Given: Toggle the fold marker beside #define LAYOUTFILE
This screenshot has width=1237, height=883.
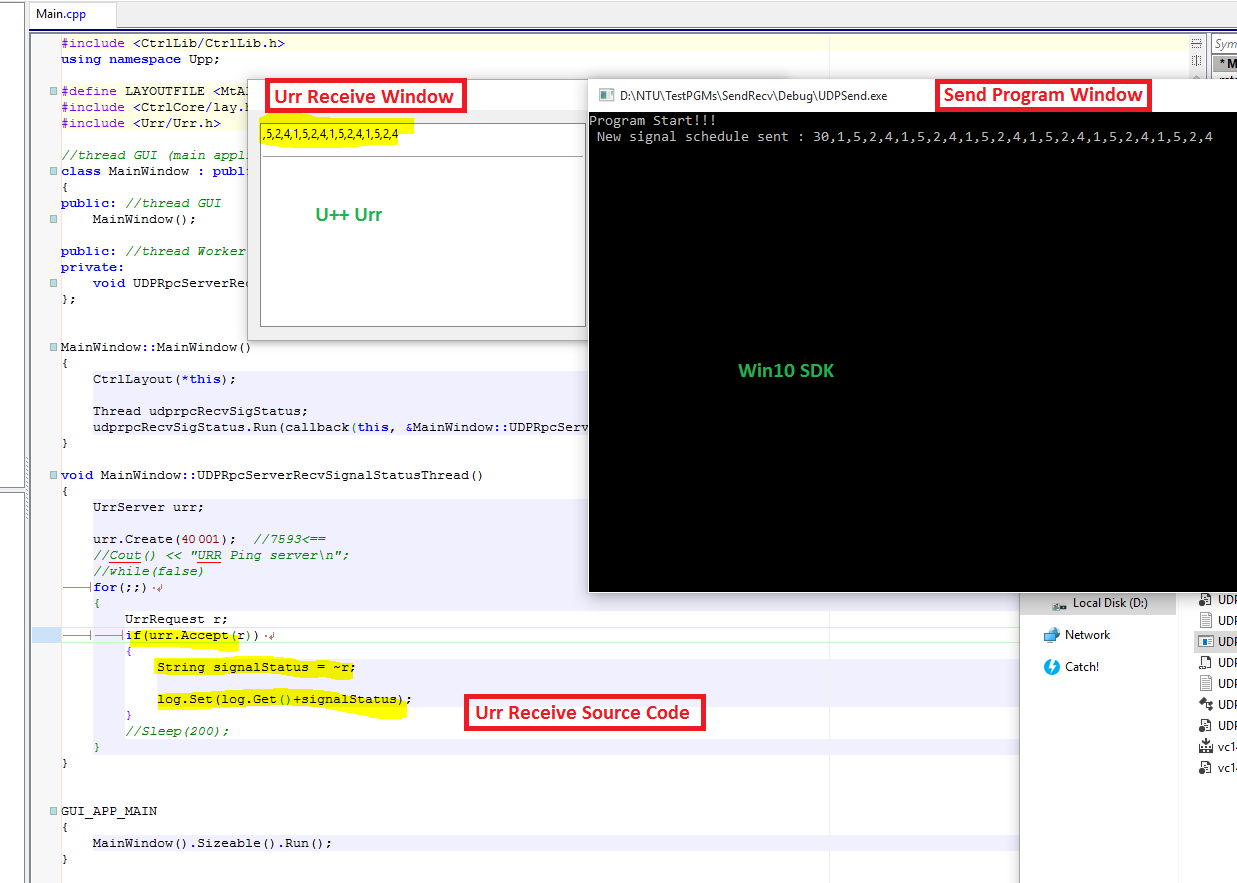Looking at the screenshot, I should point(53,91).
